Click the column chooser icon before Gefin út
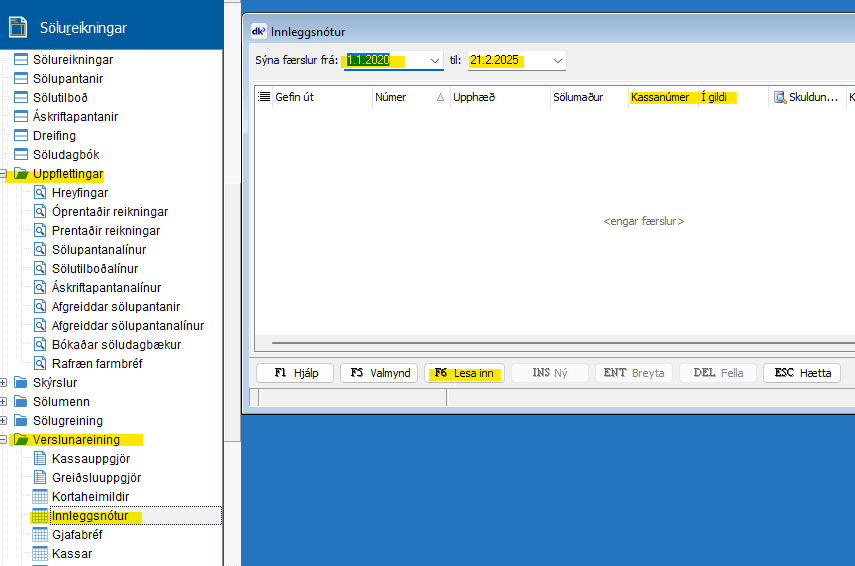The image size is (855, 566). tap(264, 97)
